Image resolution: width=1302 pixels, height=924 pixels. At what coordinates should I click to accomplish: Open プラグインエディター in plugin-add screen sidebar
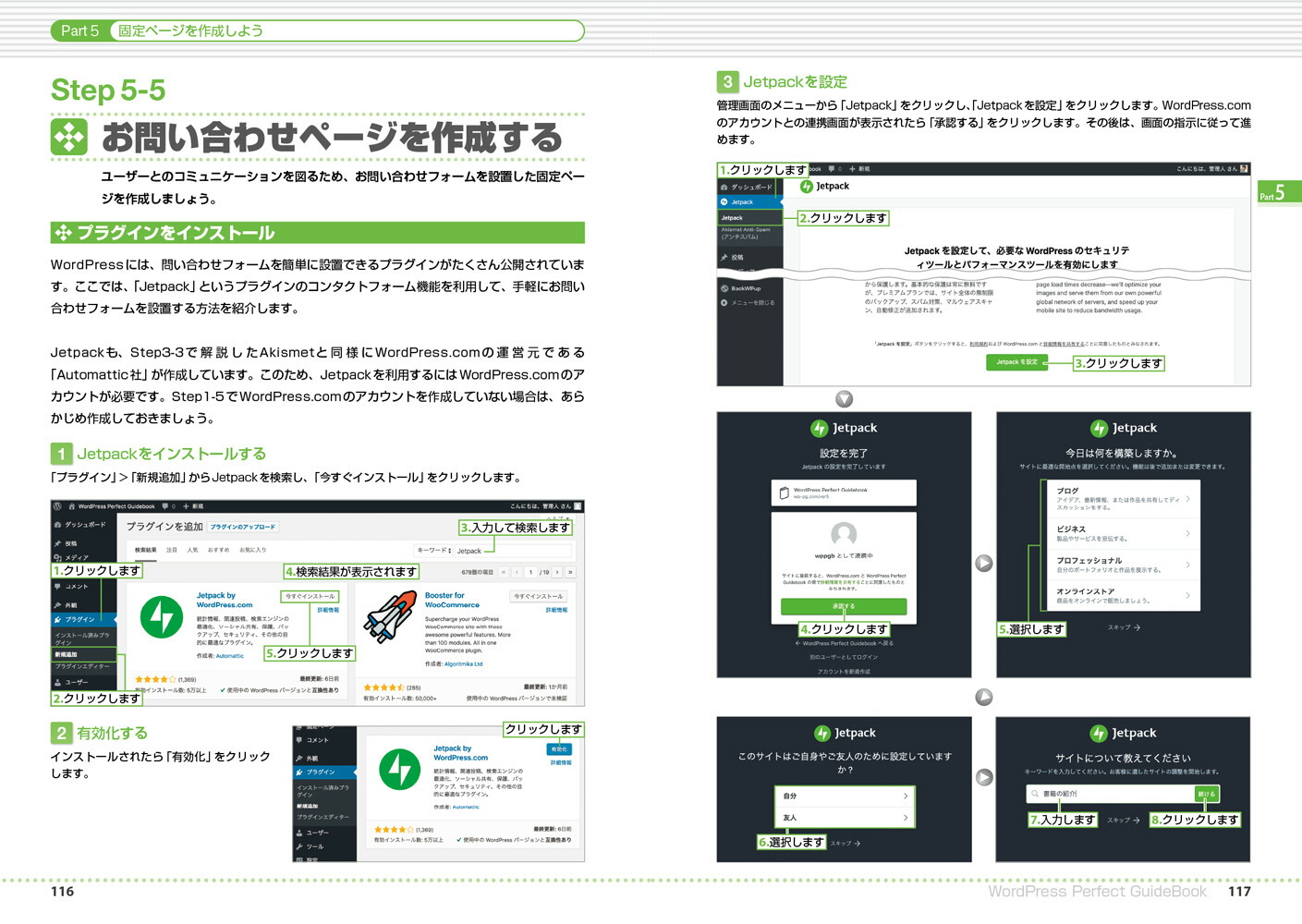81,665
